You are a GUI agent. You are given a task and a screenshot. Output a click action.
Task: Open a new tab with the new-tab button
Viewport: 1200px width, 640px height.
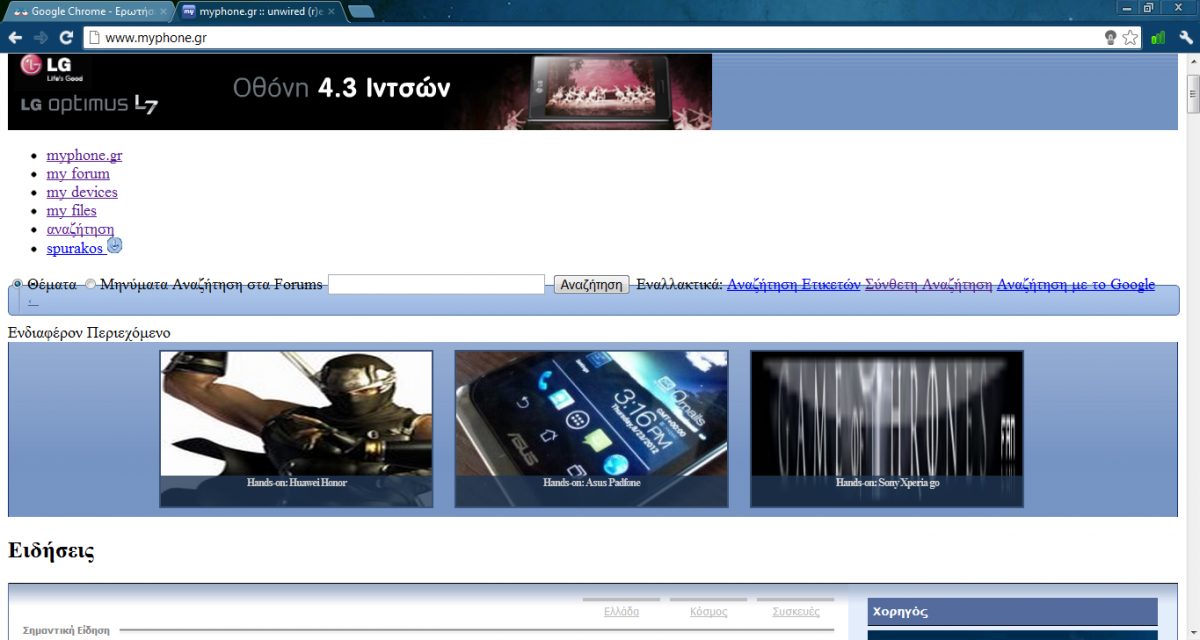pos(361,11)
